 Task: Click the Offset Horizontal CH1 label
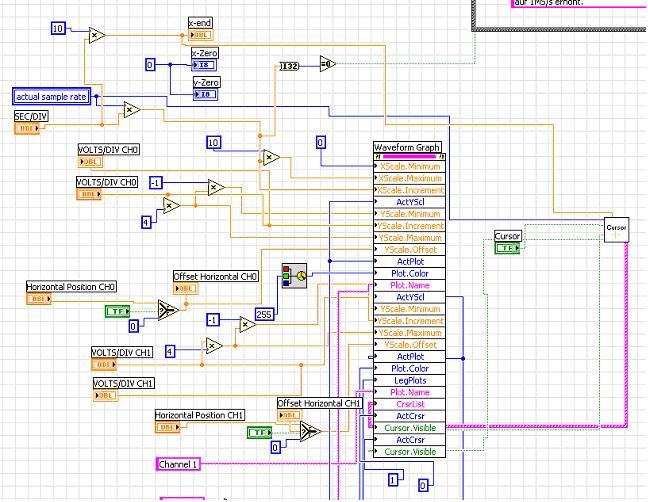coord(319,403)
